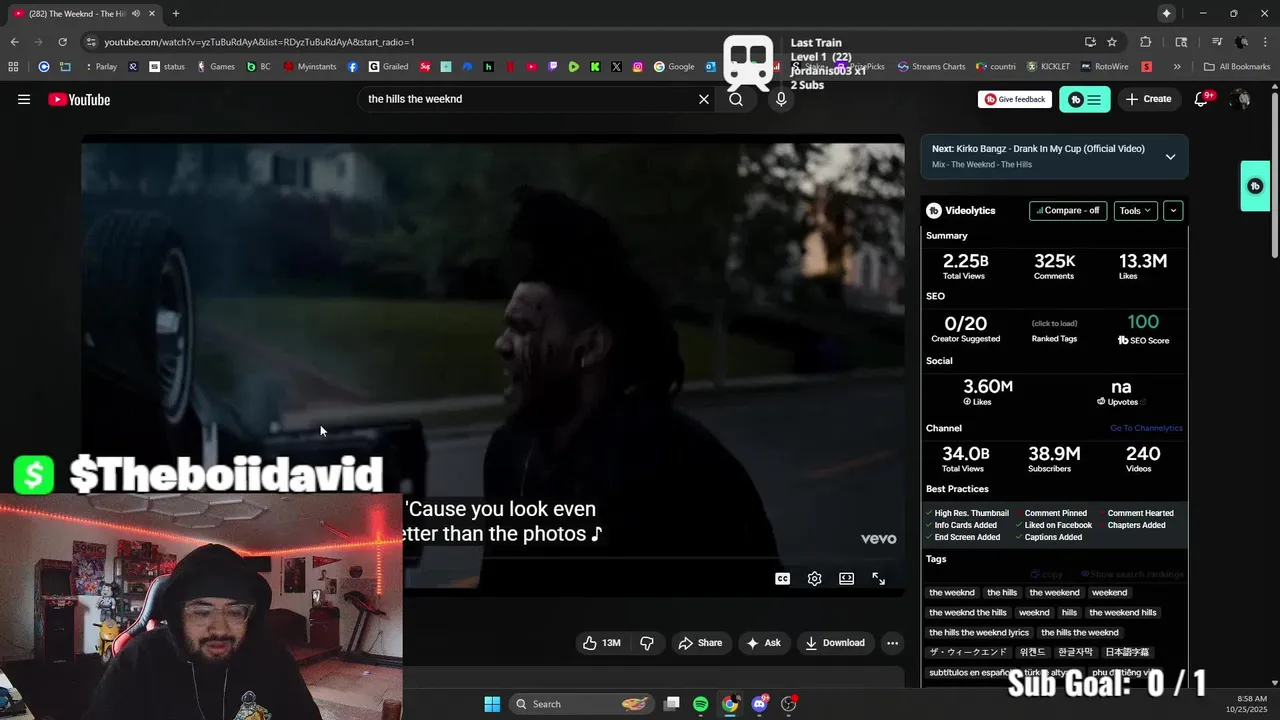Screen dimensions: 1280x720
Task: Click the teal TubeBuddy menu icon
Action: (1085, 99)
